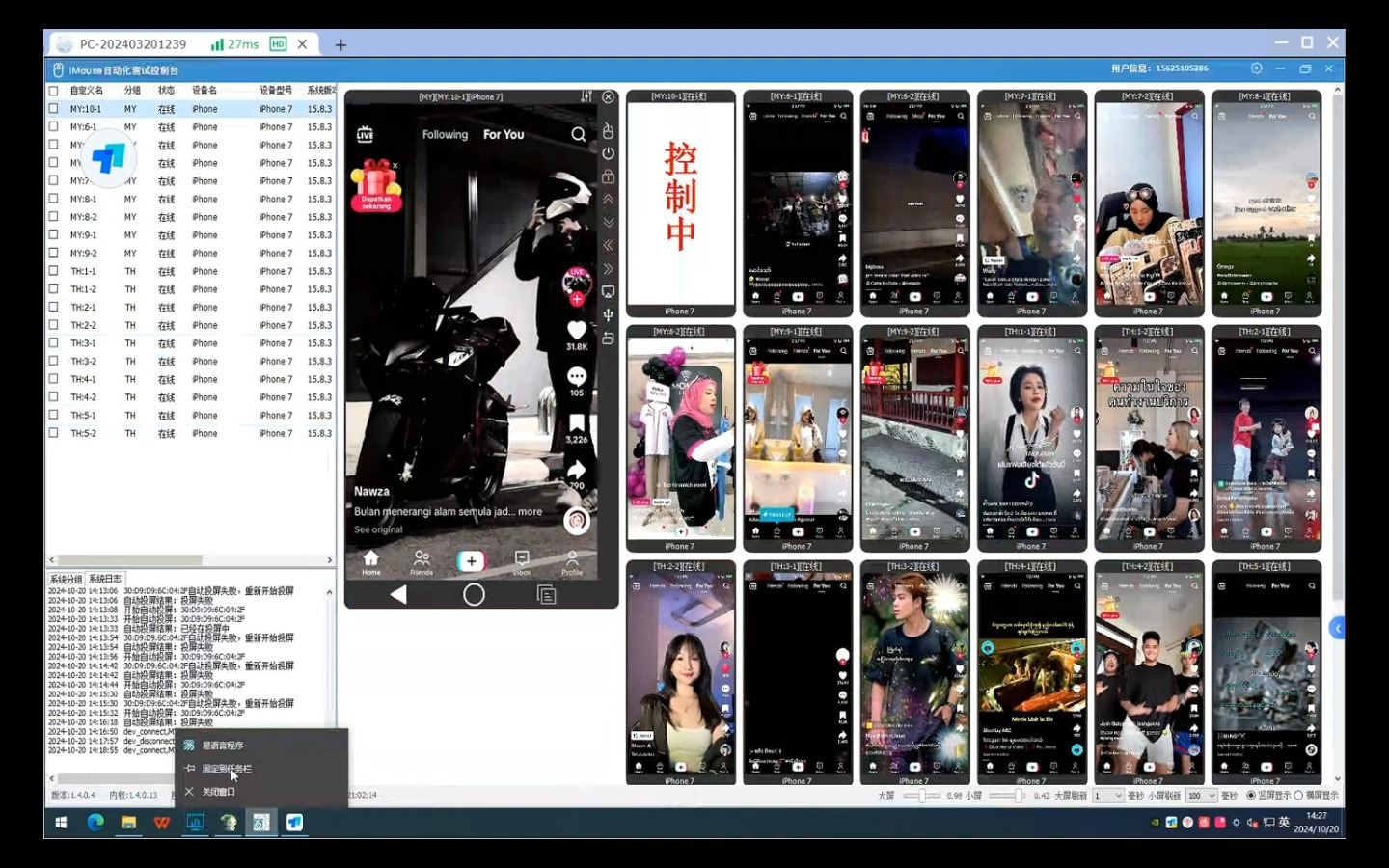Tick the checkbox for device MY:10-1

[x=54, y=109]
